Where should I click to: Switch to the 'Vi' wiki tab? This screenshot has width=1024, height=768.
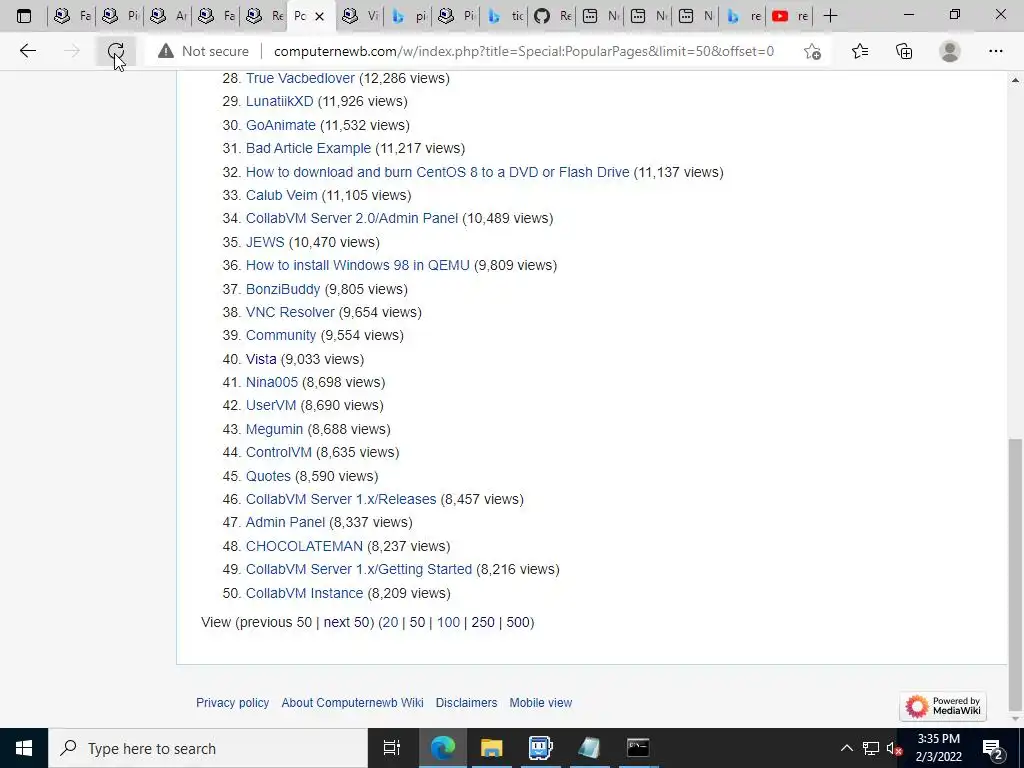point(360,16)
